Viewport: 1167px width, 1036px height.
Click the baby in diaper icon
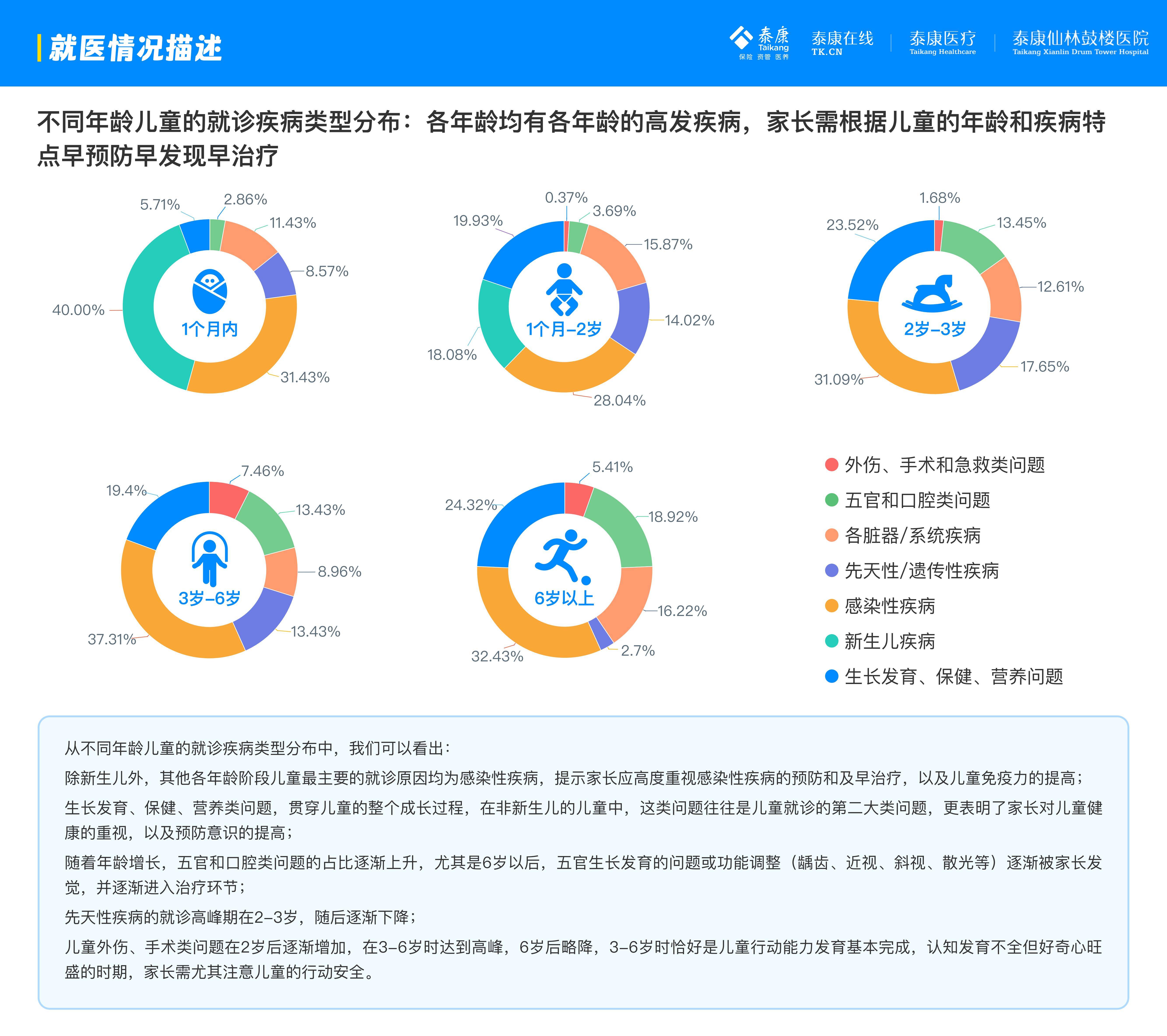click(564, 290)
